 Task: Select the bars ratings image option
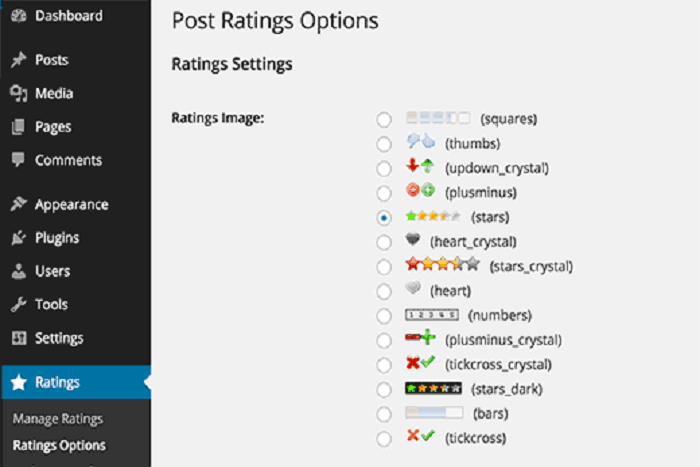pyautogui.click(x=384, y=414)
